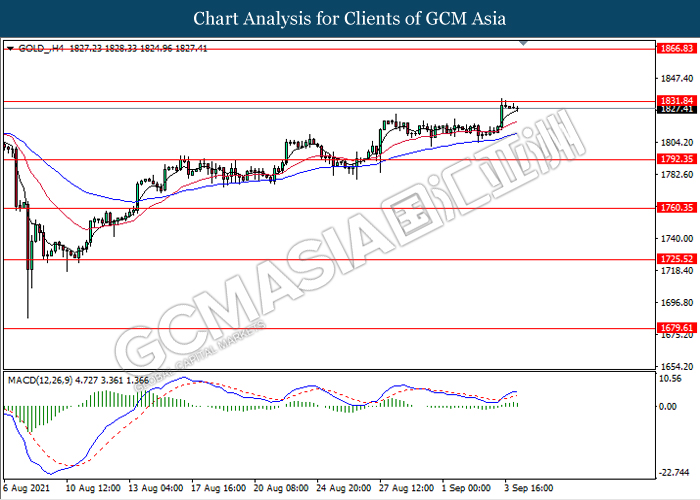
Task: Click the 10 Aug 12:00 time label
Action: click(93, 488)
